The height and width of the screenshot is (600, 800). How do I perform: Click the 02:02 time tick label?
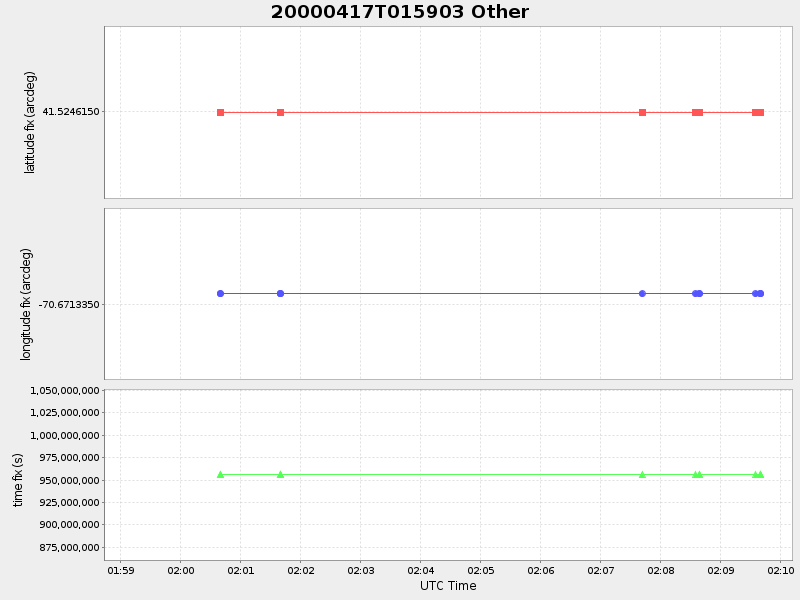click(301, 570)
